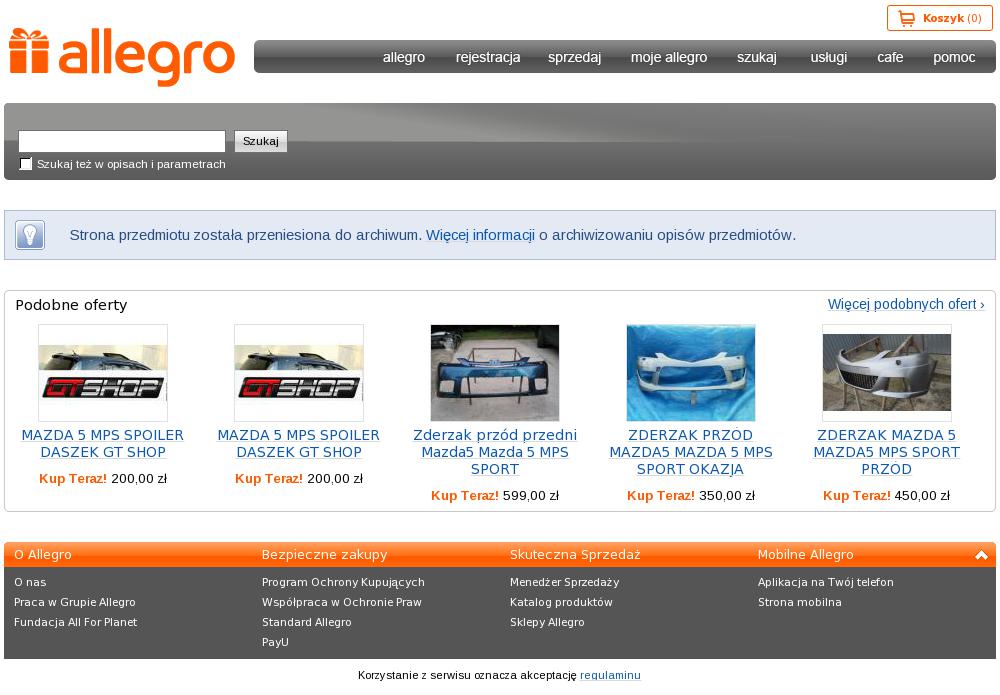The height and width of the screenshot is (695, 1000).
Task: Open Praca w Grupie Allegro link
Action: click(x=75, y=602)
